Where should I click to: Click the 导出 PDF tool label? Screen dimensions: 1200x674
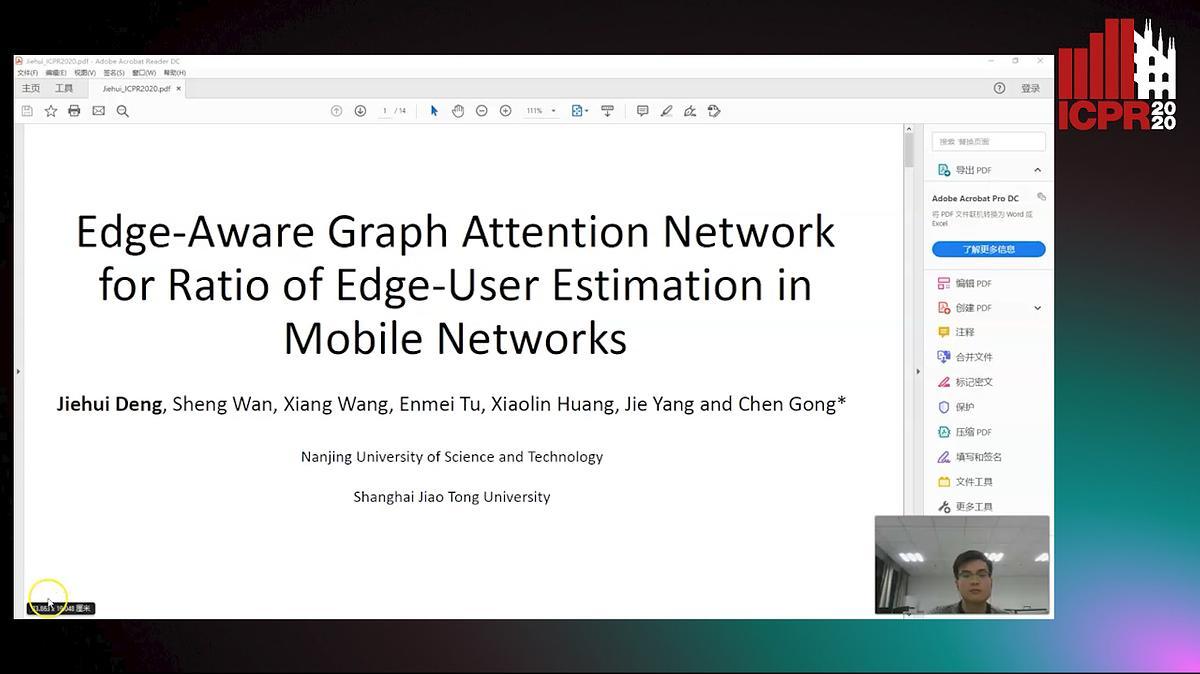(973, 170)
